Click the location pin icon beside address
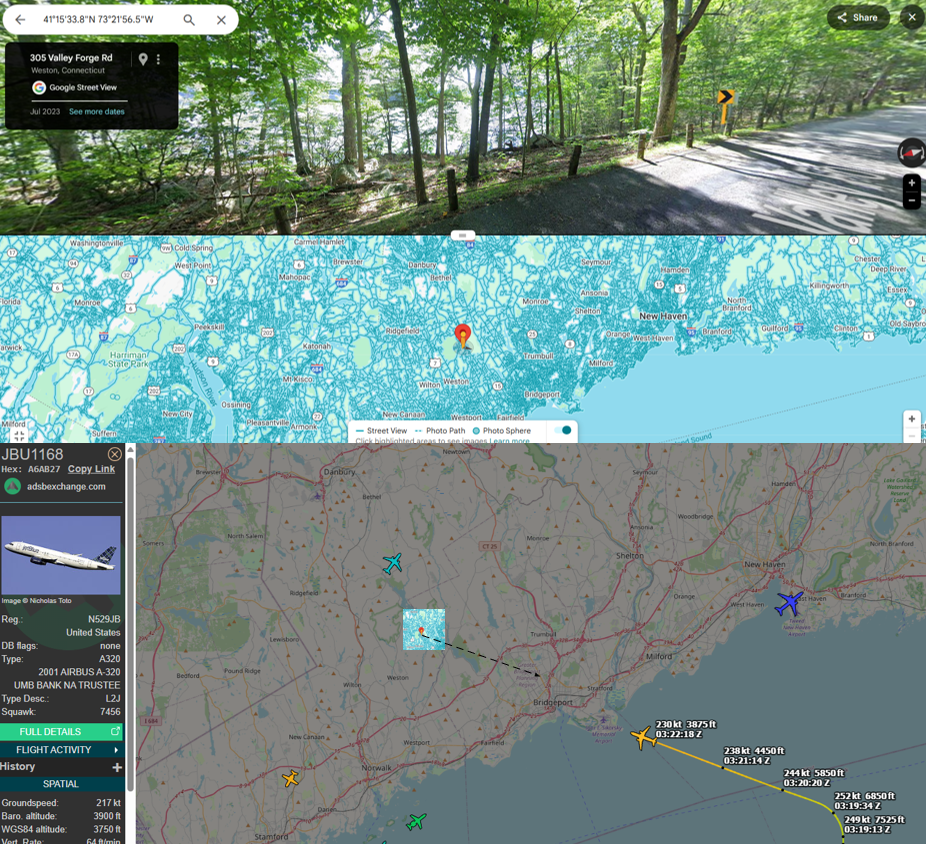 point(143,60)
